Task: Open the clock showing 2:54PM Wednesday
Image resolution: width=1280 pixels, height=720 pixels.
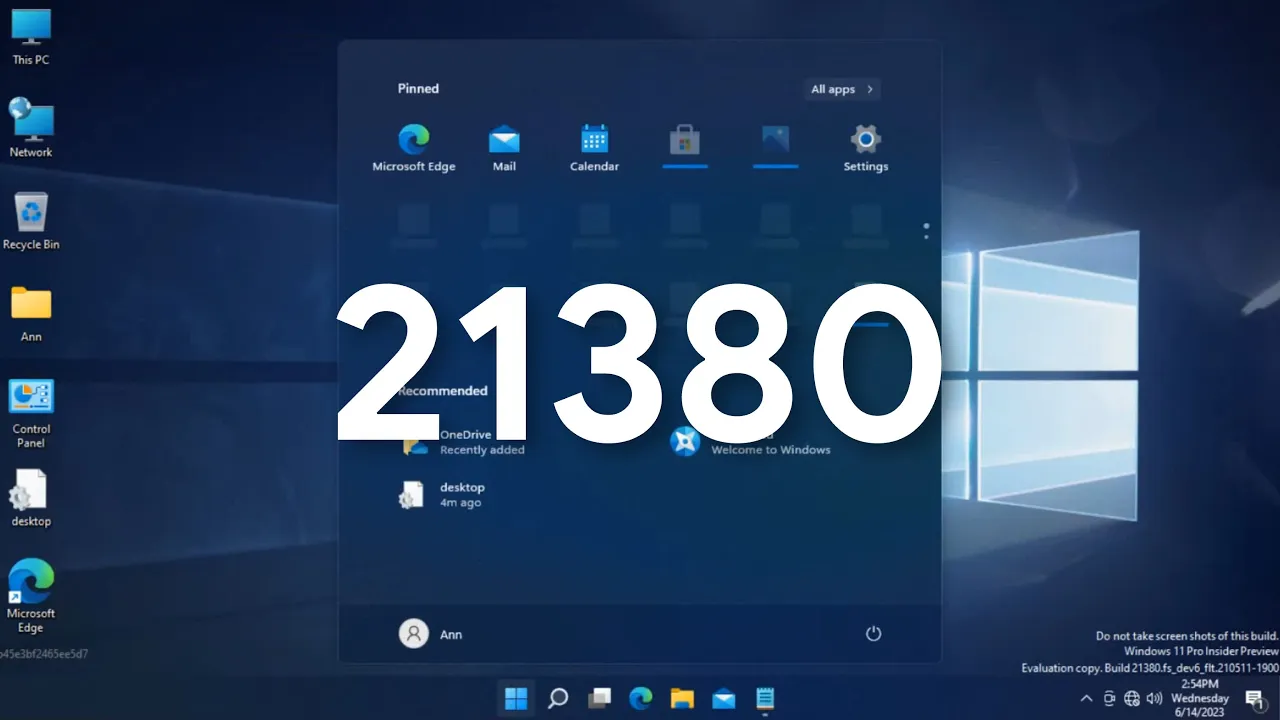Action: coord(1199,698)
